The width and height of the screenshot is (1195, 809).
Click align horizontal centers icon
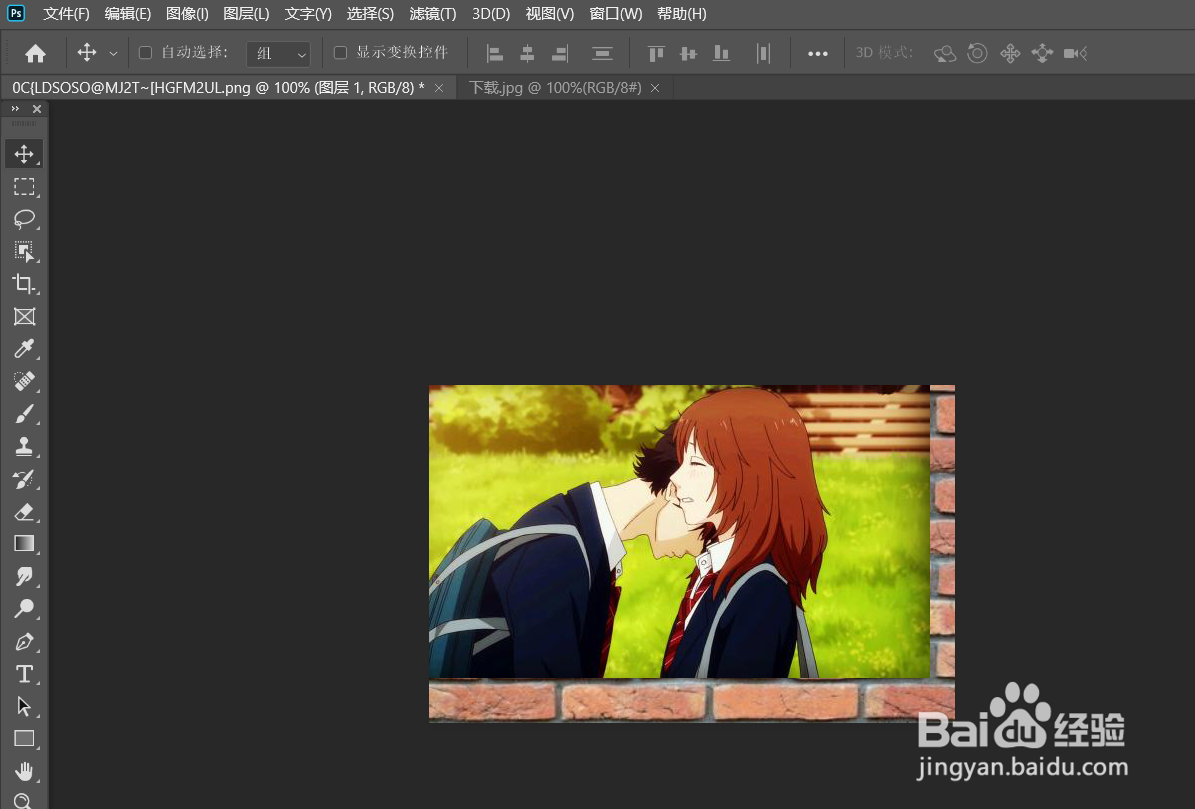pyautogui.click(x=527, y=53)
